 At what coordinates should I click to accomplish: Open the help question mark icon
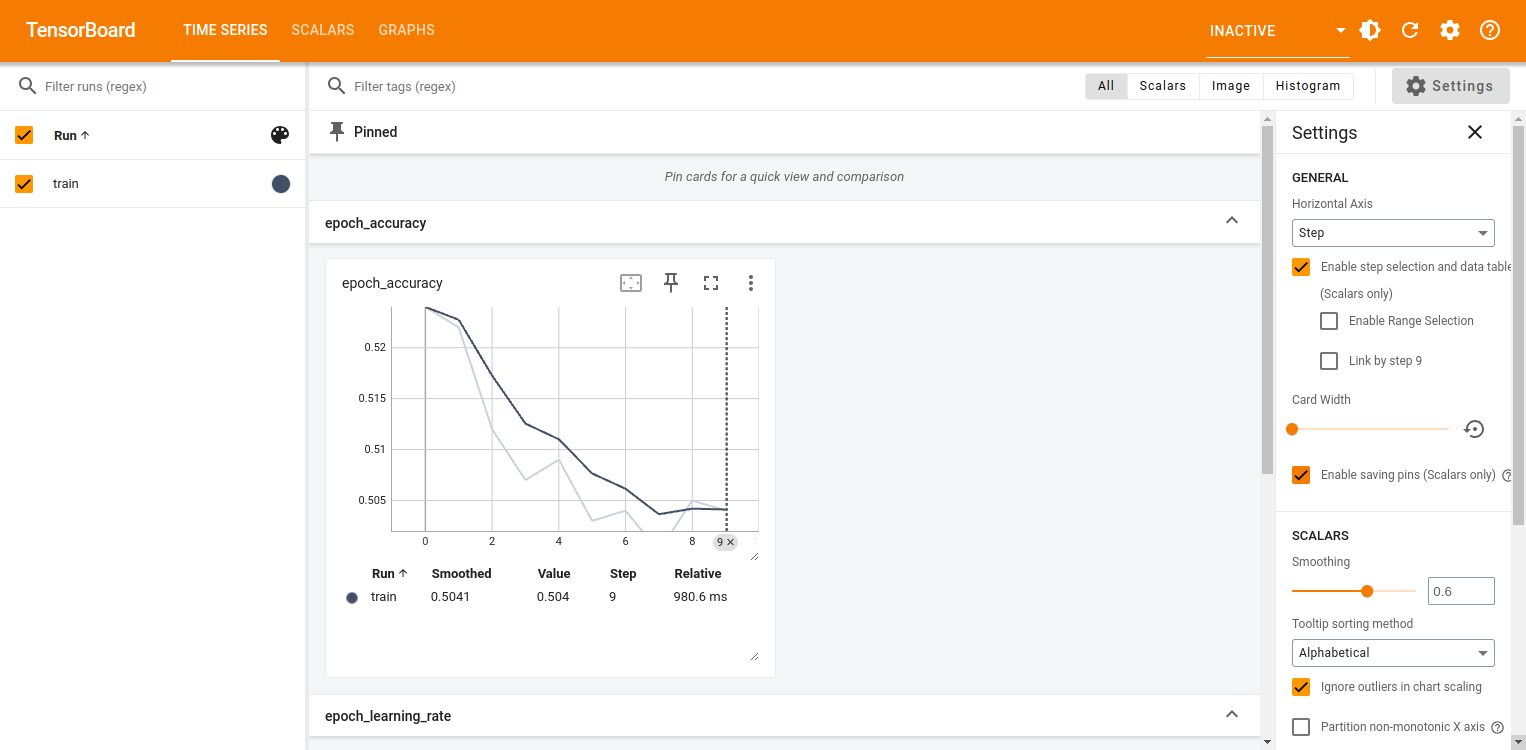(1490, 30)
